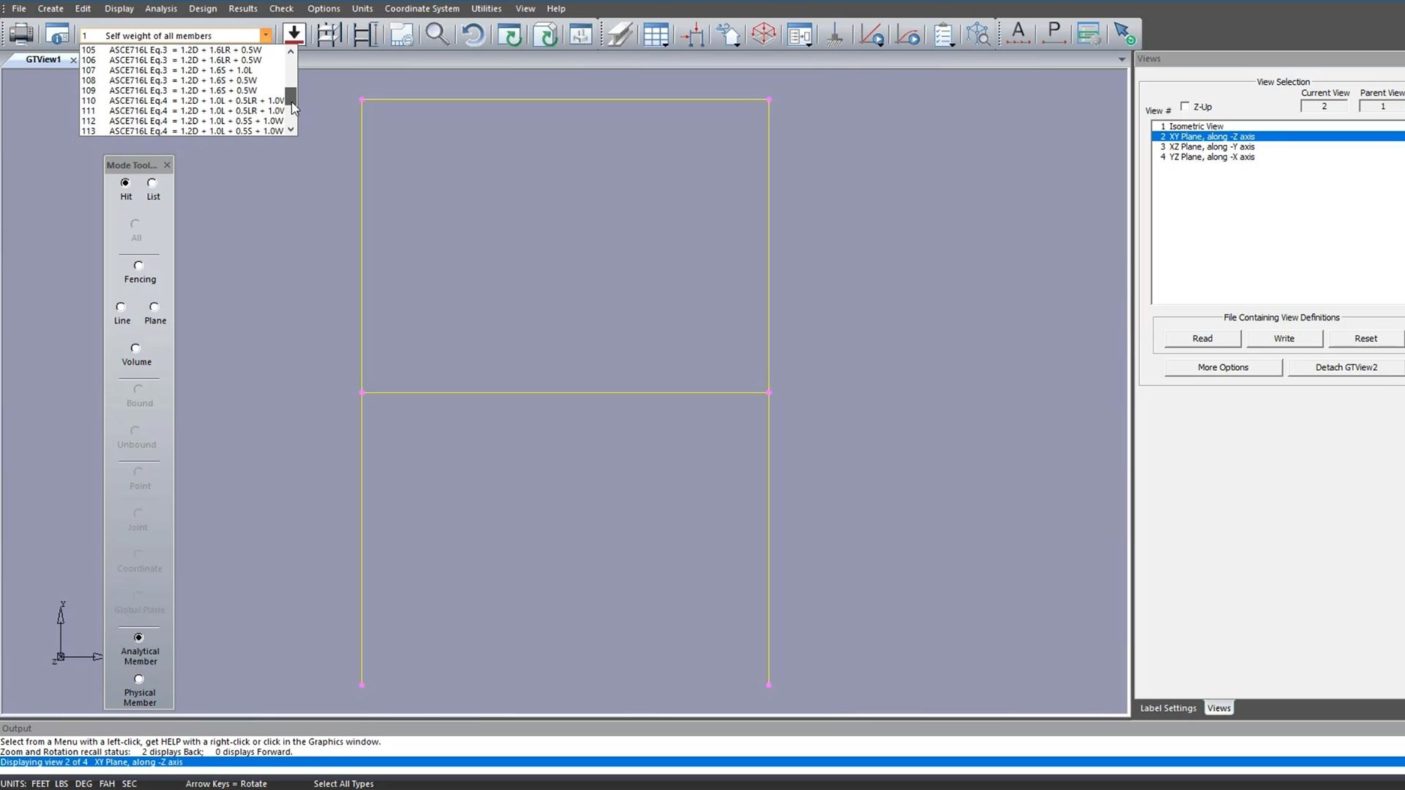Screen dimensions: 1405x790
Task: Switch to the Label Settings tab
Action: (1168, 708)
